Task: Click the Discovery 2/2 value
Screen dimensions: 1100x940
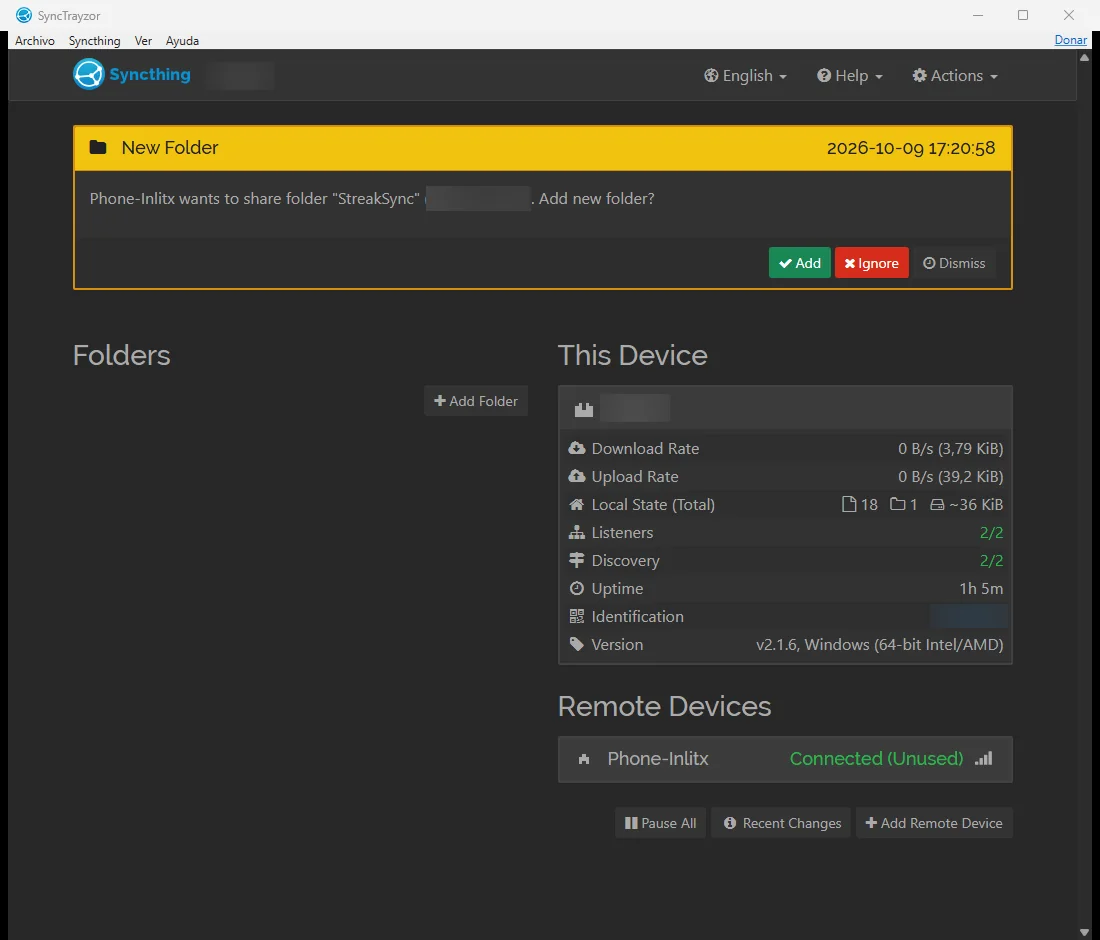Action: coord(991,560)
